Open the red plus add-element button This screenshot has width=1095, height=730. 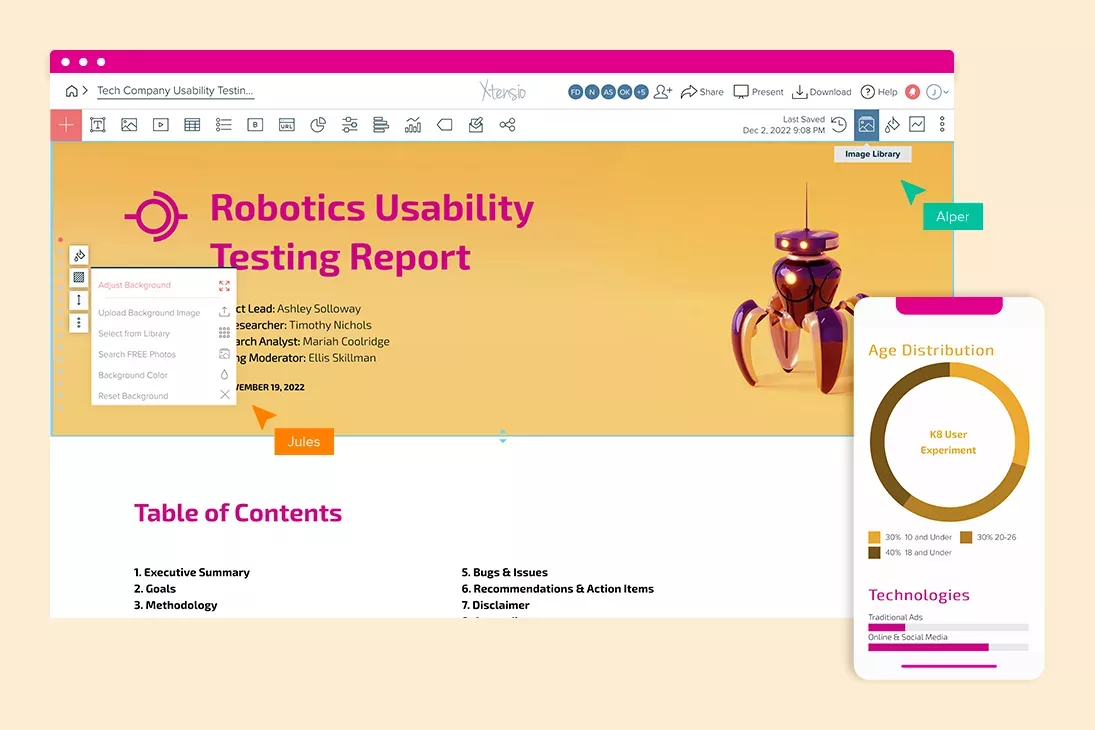(x=65, y=124)
